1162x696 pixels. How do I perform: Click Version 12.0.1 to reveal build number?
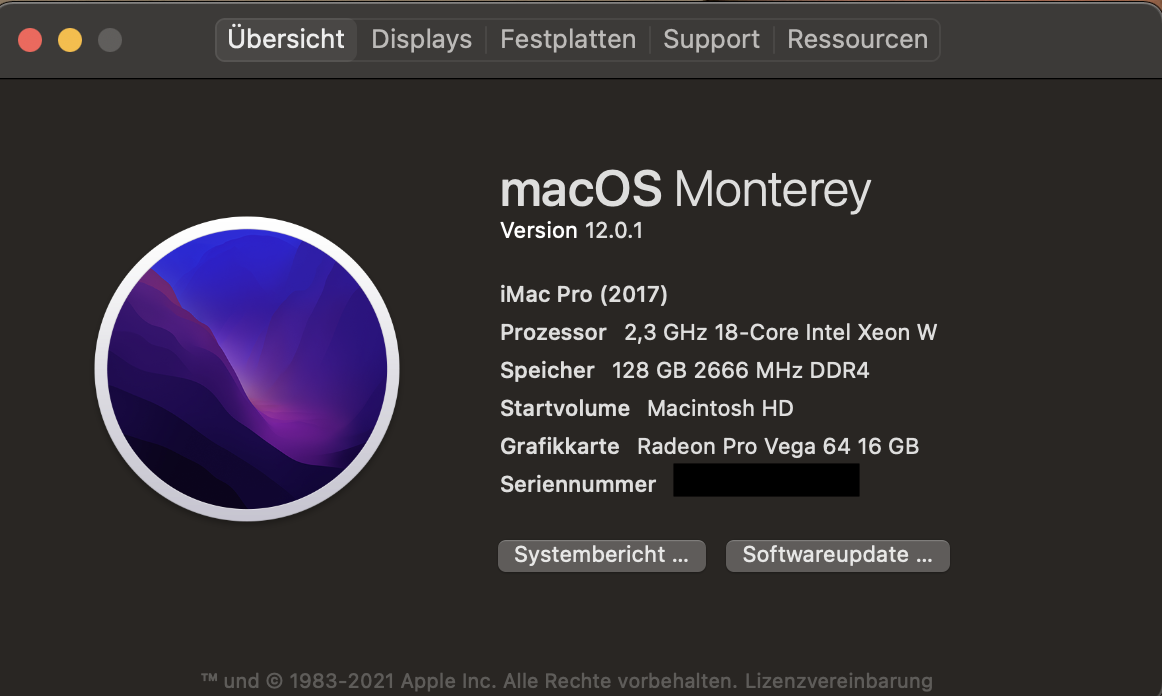click(x=571, y=231)
